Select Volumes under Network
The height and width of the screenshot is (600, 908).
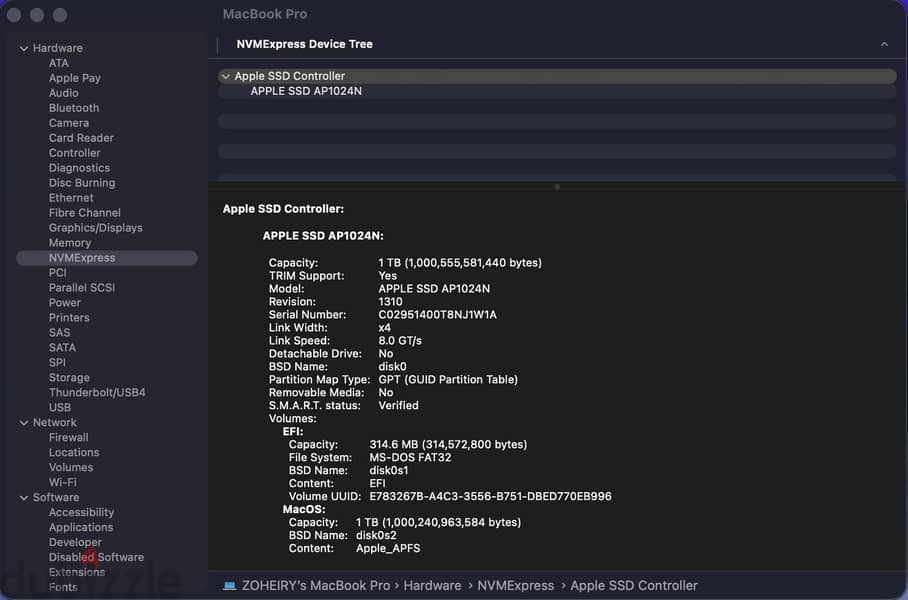(71, 468)
